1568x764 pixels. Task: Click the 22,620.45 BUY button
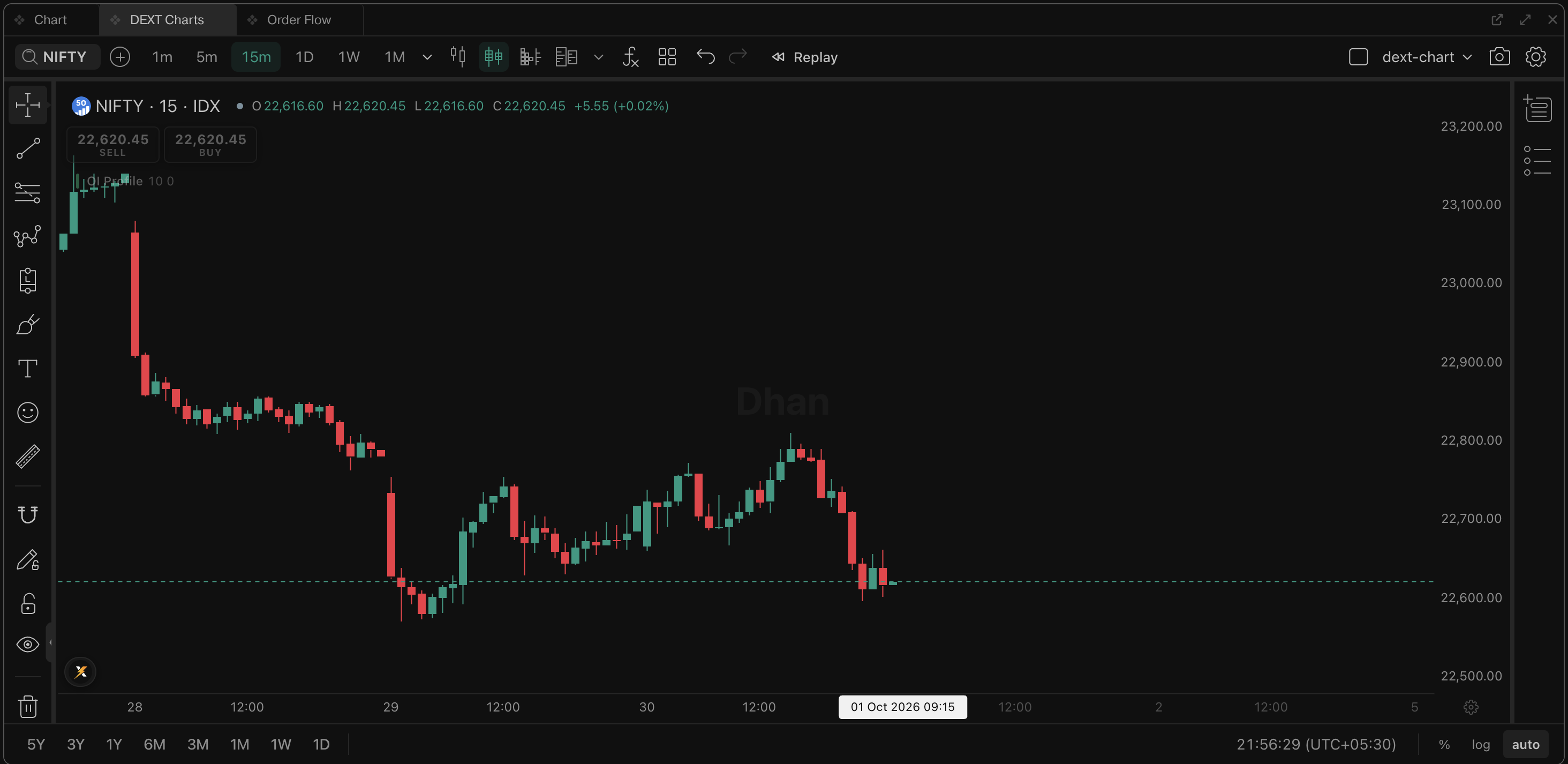click(x=210, y=145)
